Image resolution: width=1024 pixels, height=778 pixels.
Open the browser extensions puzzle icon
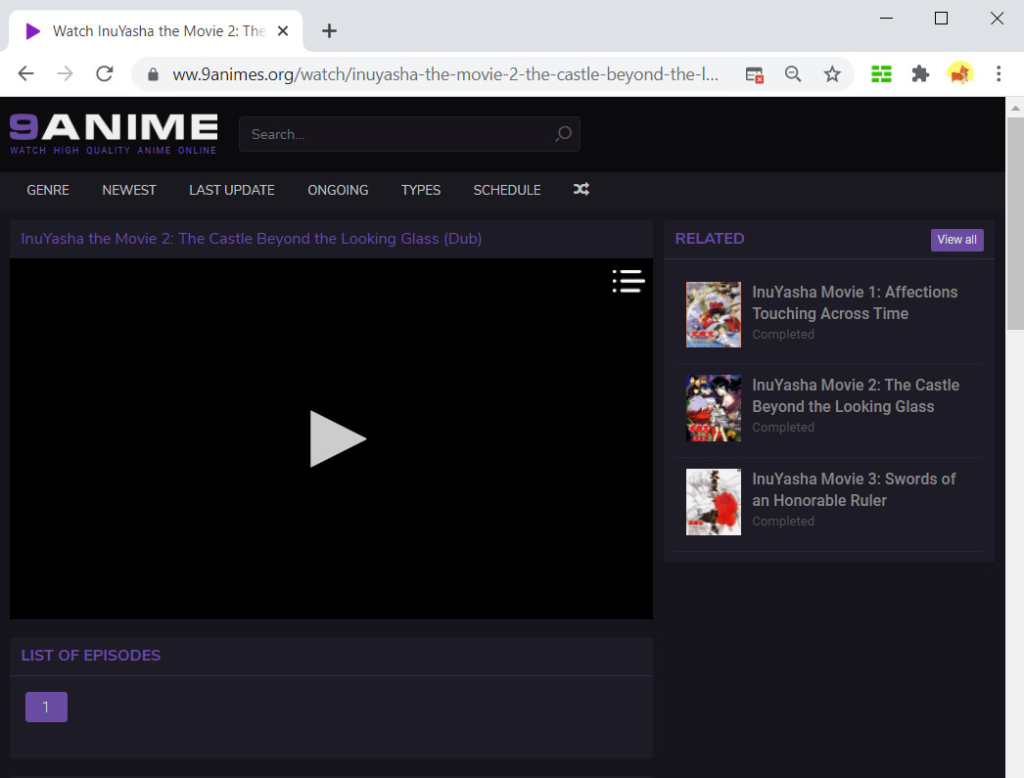tap(920, 73)
